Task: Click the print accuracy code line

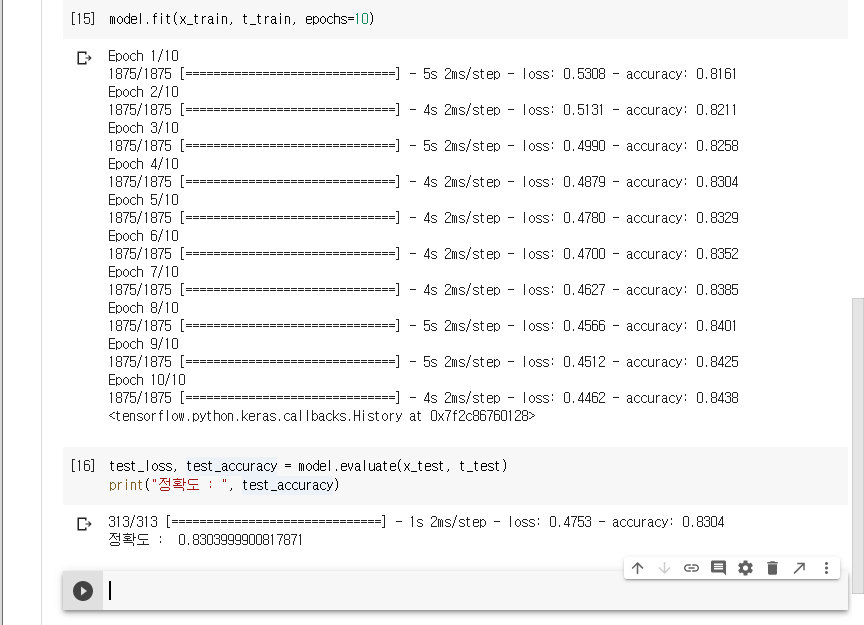Action: tap(224, 485)
